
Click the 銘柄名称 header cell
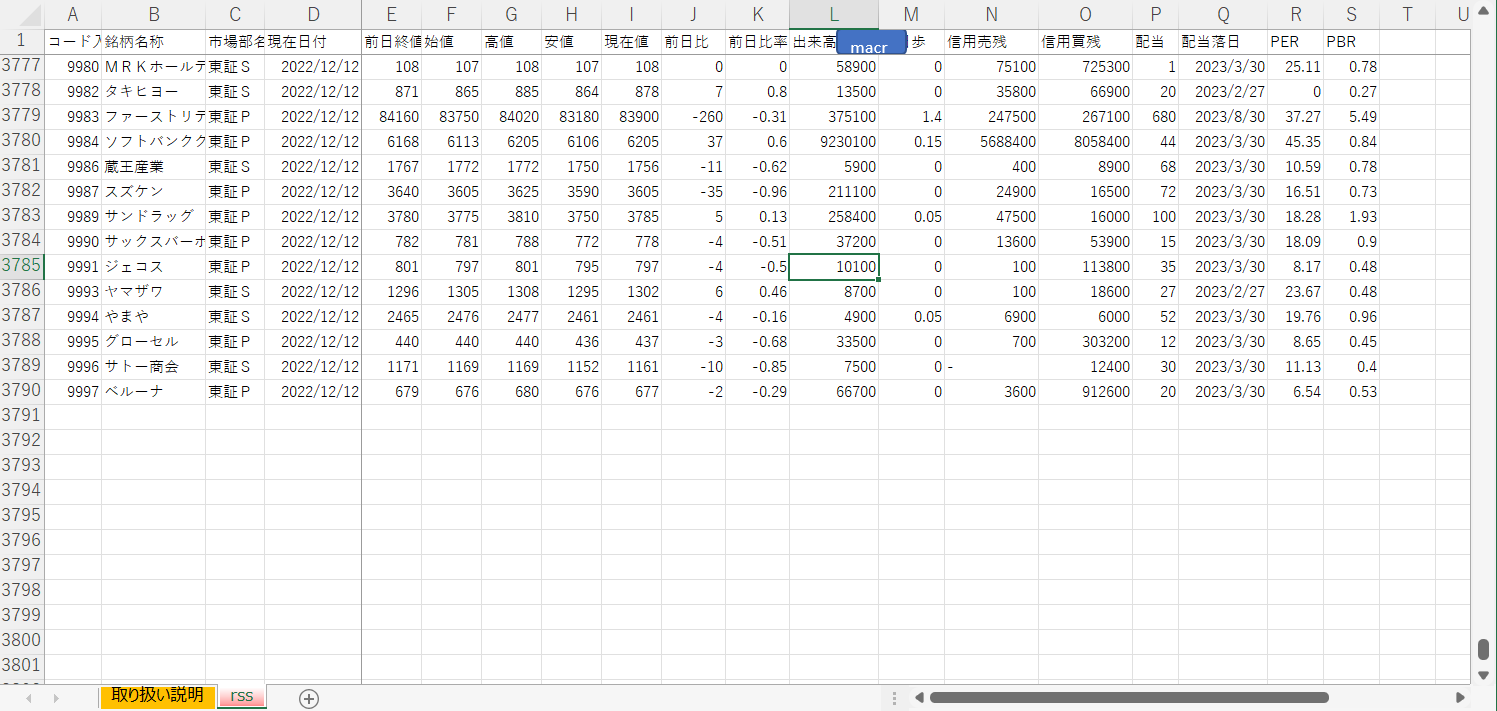click(x=153, y=42)
